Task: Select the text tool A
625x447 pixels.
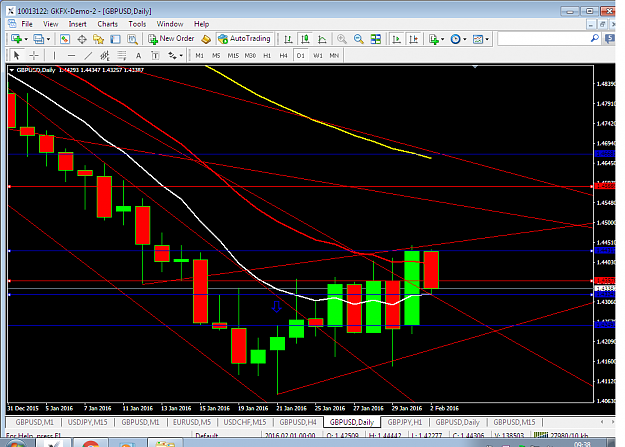Action: [x=138, y=55]
